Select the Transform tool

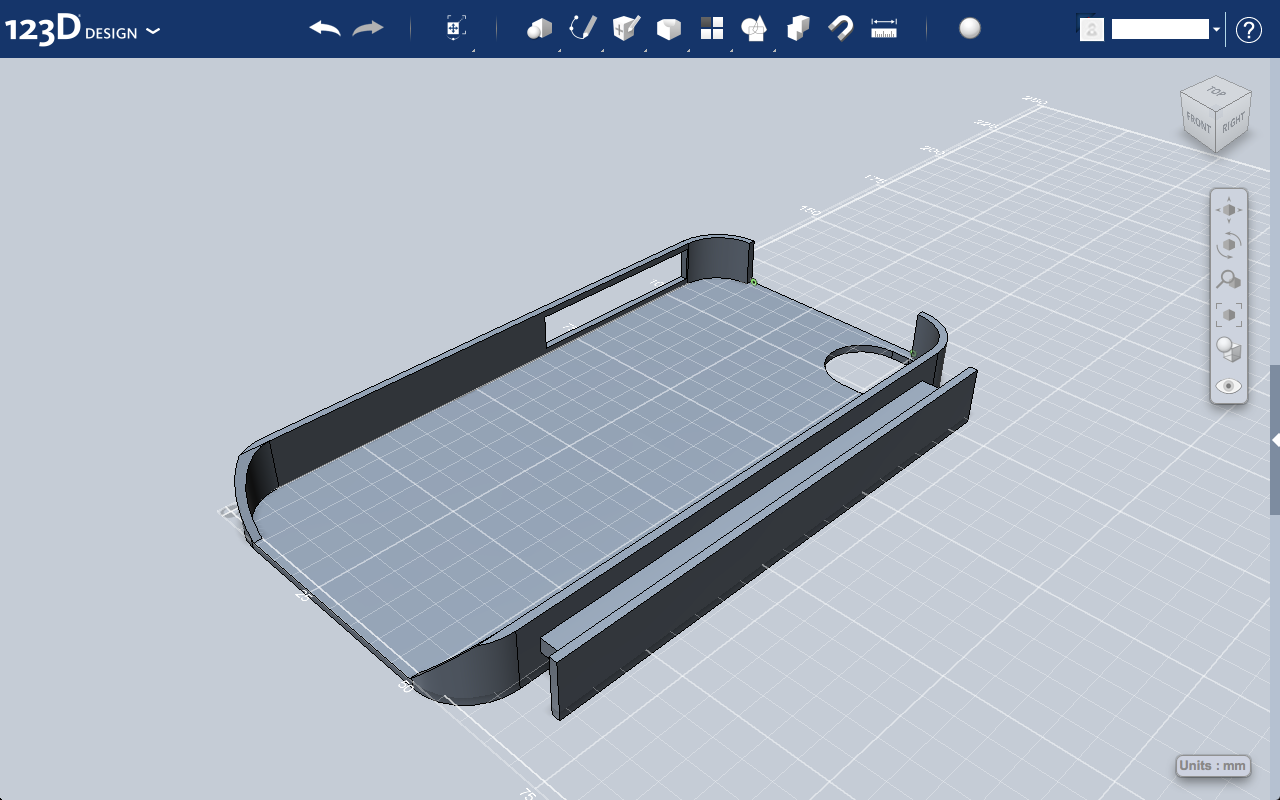455,29
